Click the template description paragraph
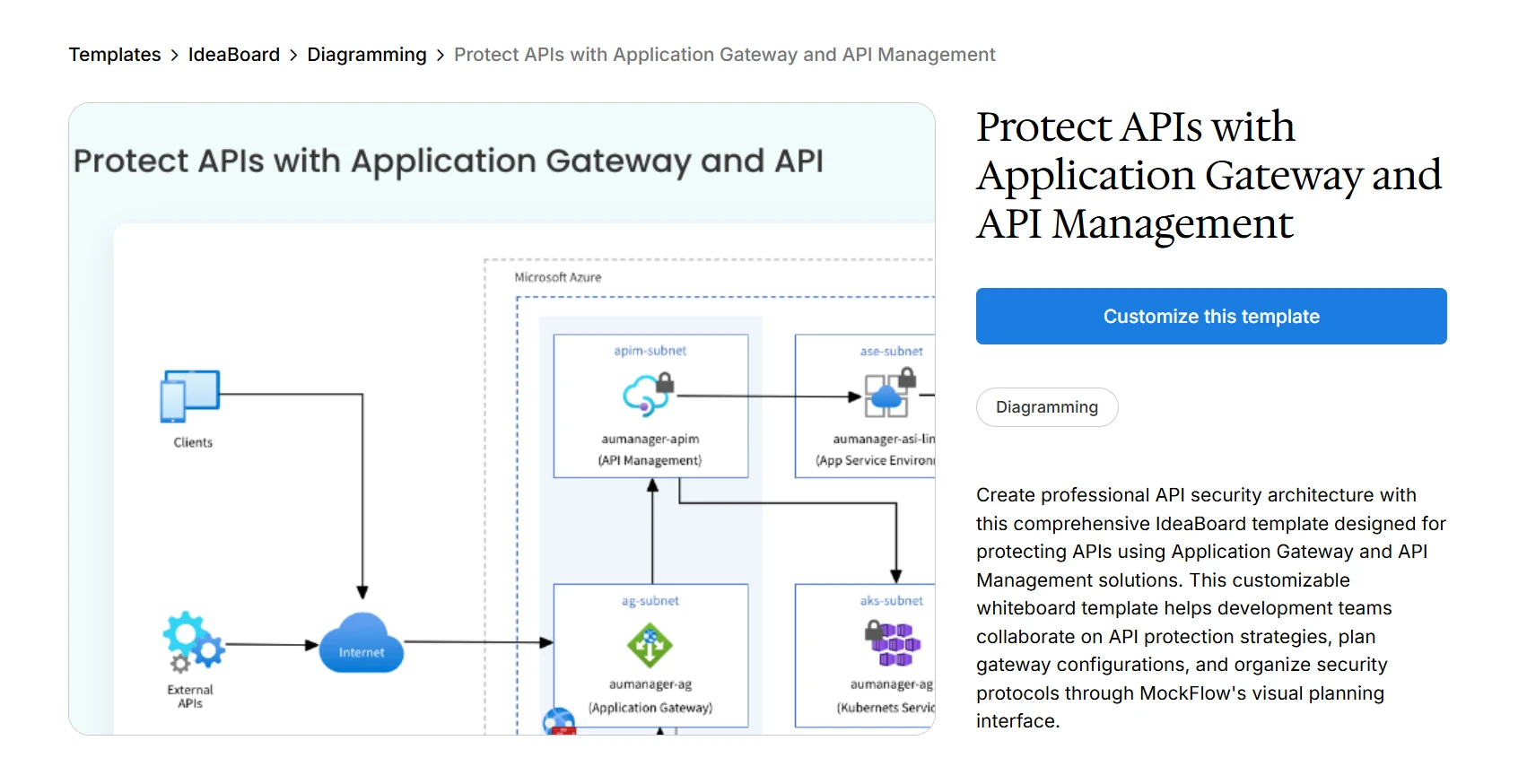Screen dimensions: 1527x784 point(1211,608)
